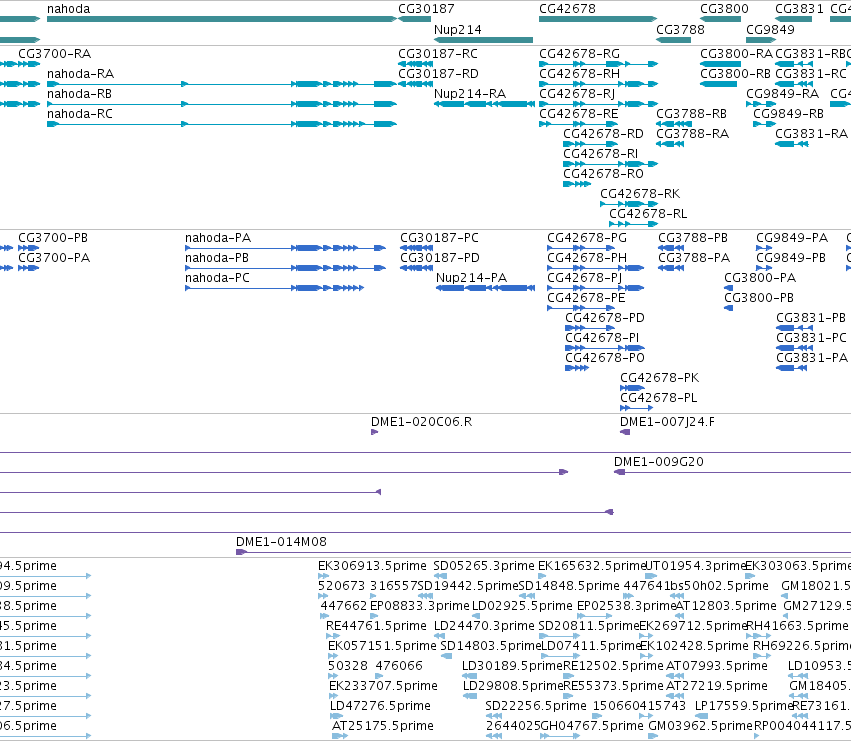Viewport: 851px width, 741px height.
Task: Click the EK233707.5prime EST label
Action: (383, 686)
